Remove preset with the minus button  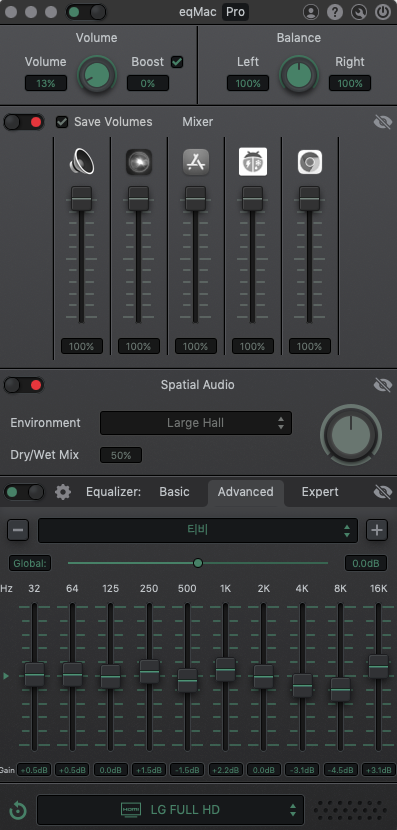[18, 530]
